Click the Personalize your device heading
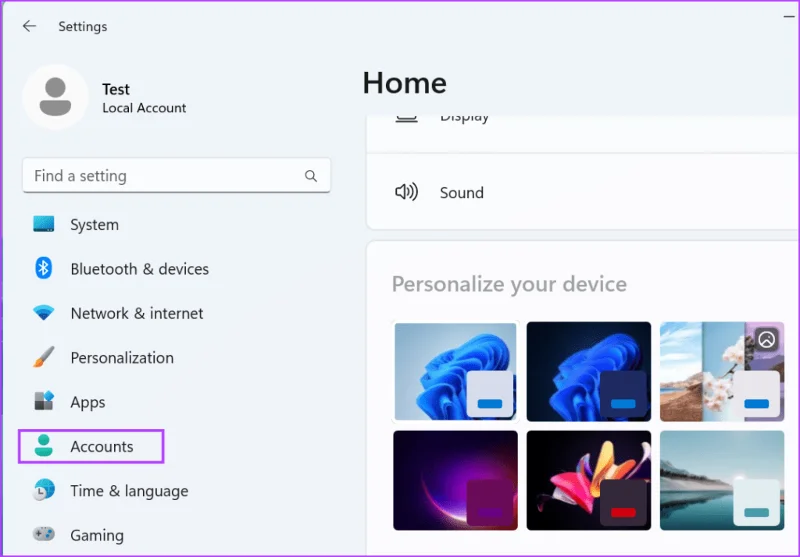The image size is (800, 557). tap(509, 284)
